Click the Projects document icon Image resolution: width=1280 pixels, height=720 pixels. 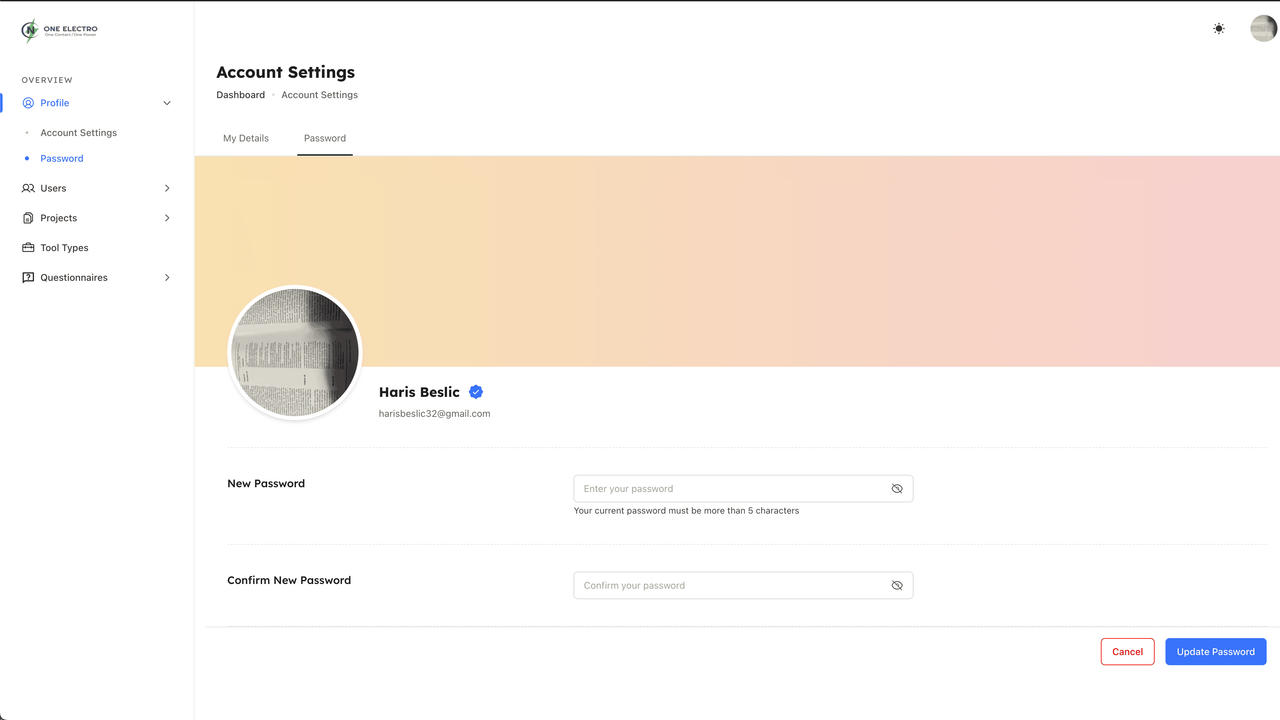coord(28,218)
